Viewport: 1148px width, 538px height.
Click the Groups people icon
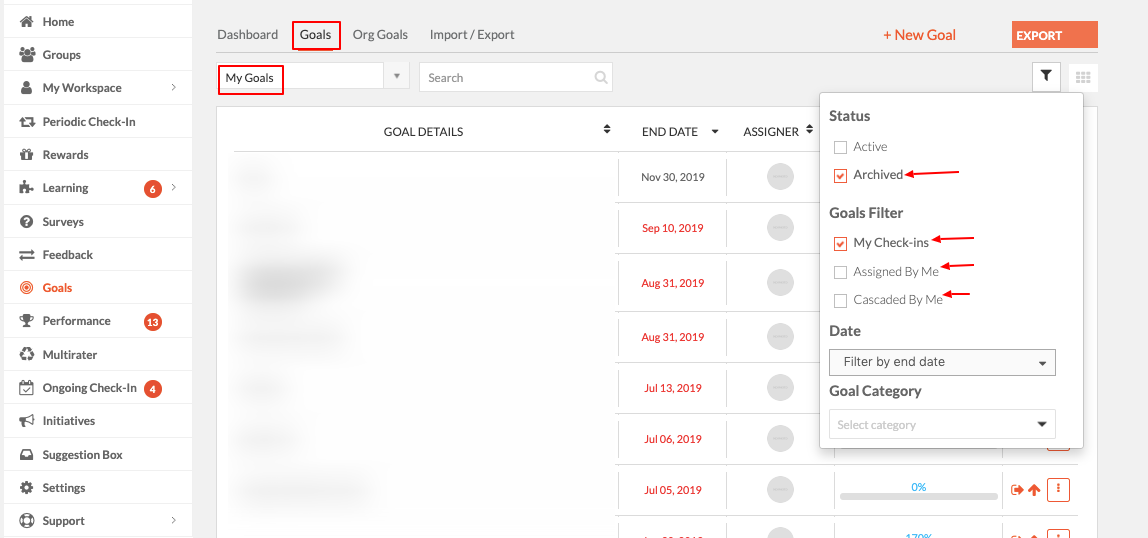[x=27, y=54]
